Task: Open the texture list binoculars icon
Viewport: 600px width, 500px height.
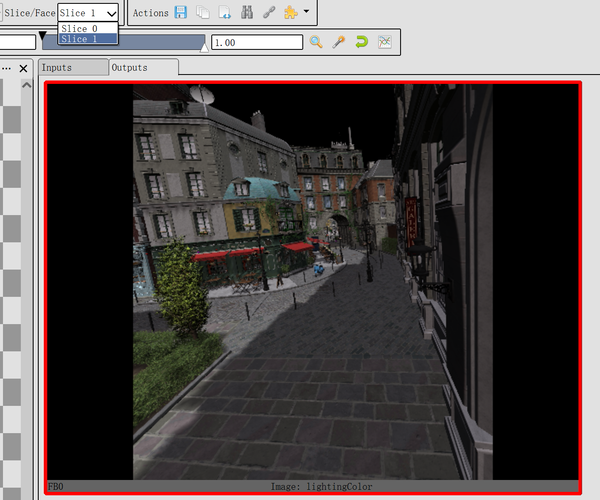Action: 247,12
